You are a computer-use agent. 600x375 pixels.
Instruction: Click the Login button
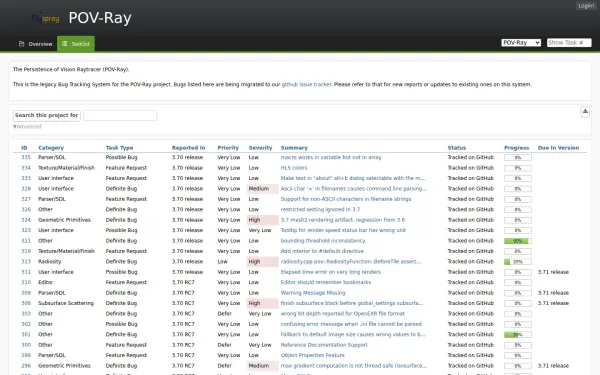[586, 6]
